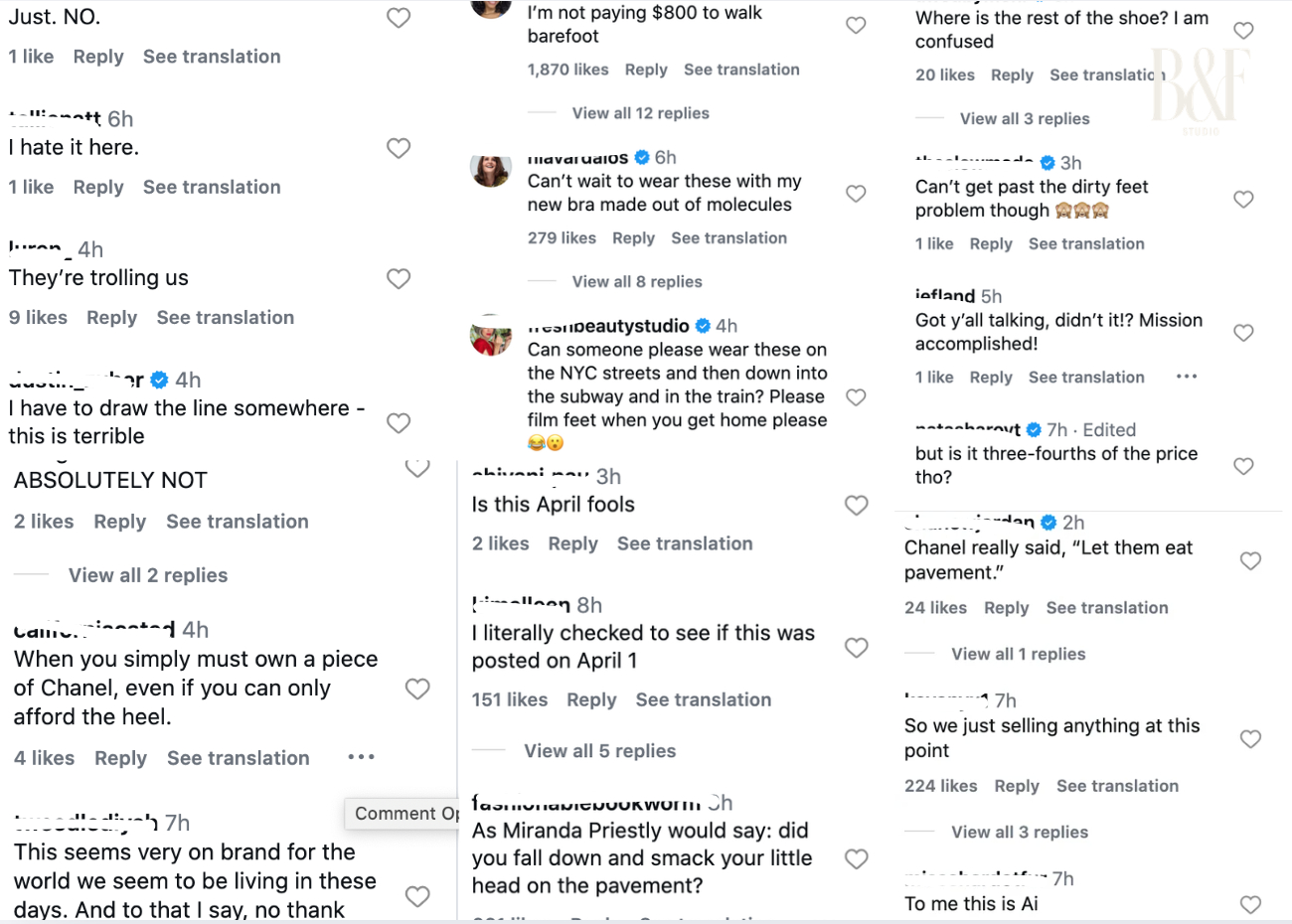1292x924 pixels.
Task: Expand "View all 5 replies"
Action: pyautogui.click(x=599, y=751)
